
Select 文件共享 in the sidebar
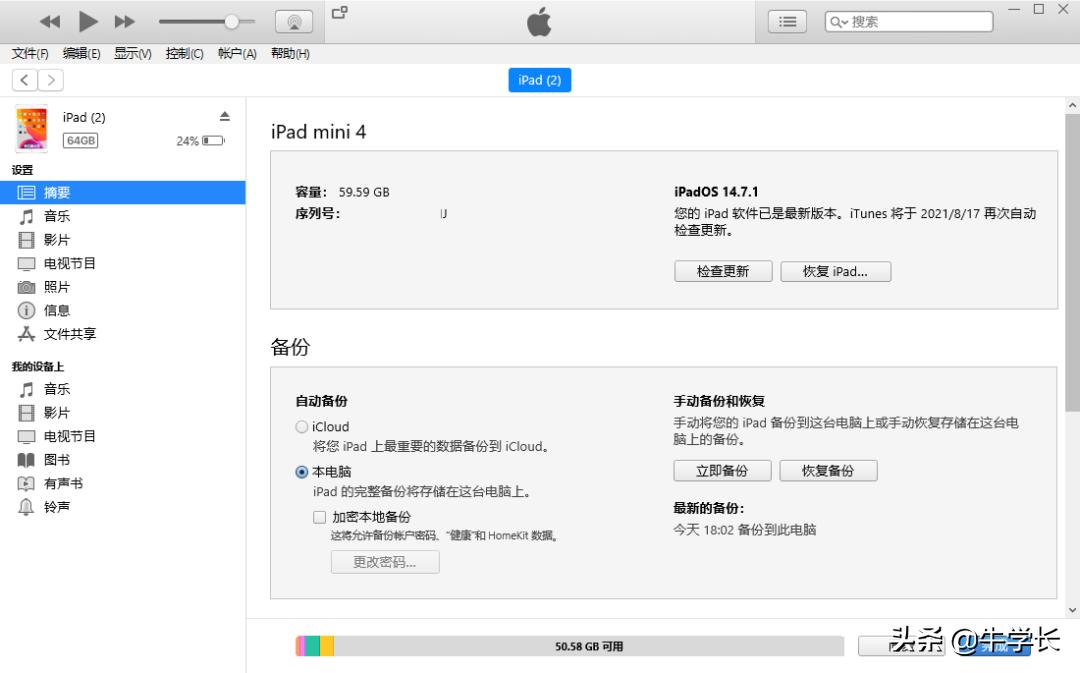point(66,334)
